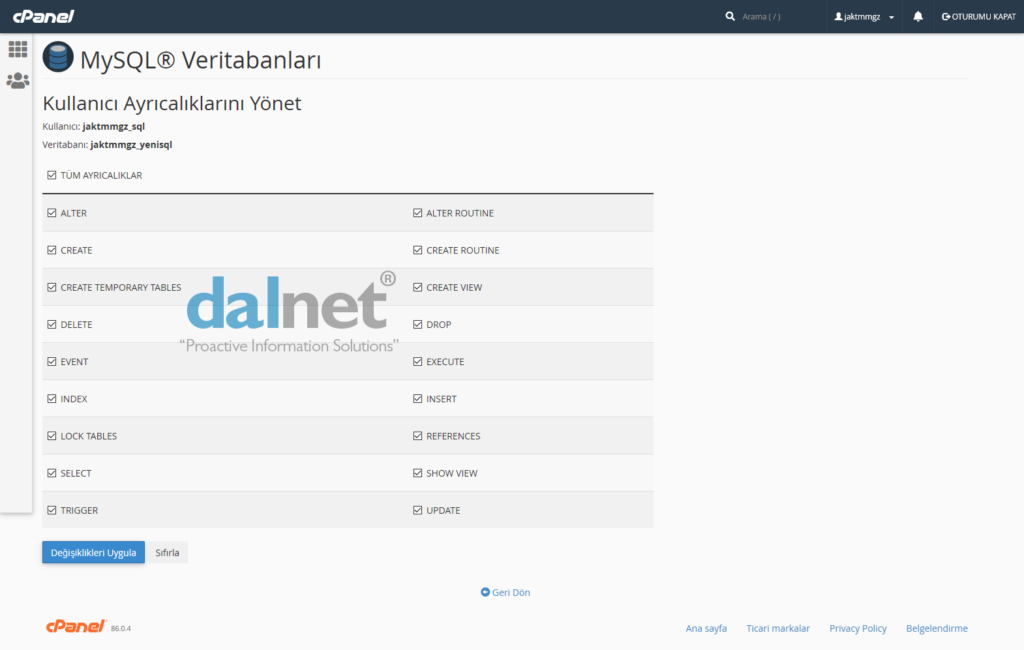The width and height of the screenshot is (1024, 650).
Task: Toggle CREATE ROUTINE checkbox
Action: point(417,250)
